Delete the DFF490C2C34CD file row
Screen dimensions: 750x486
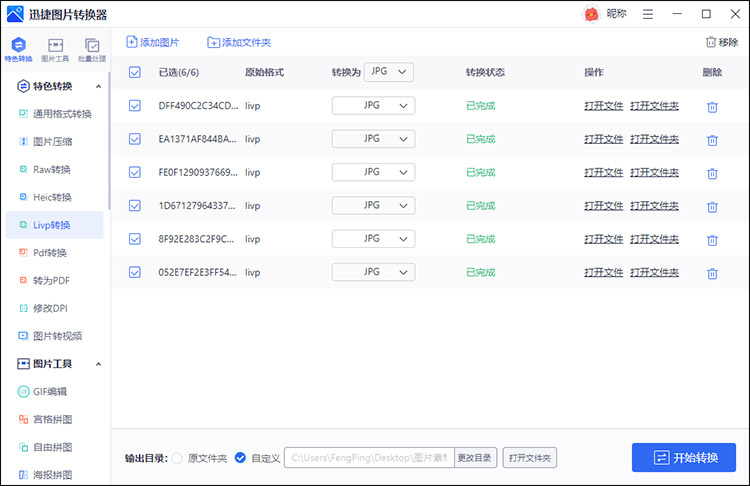click(x=712, y=107)
